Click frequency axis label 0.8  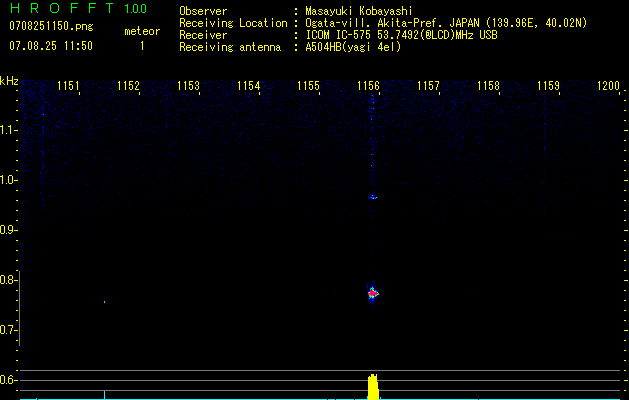click(7, 280)
